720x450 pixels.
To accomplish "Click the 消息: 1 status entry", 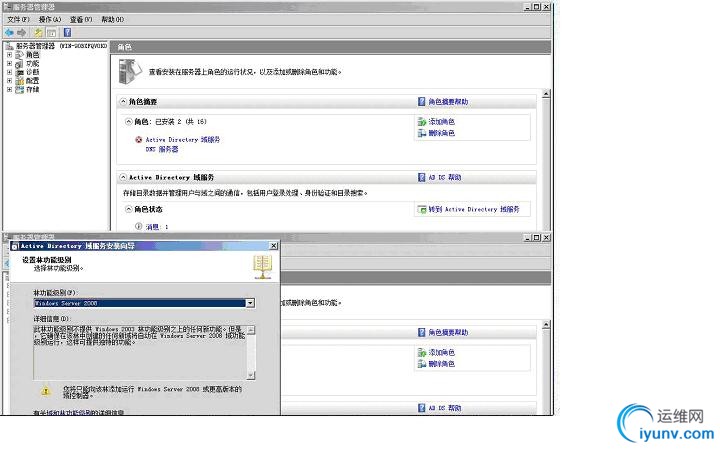I will (x=157, y=227).
